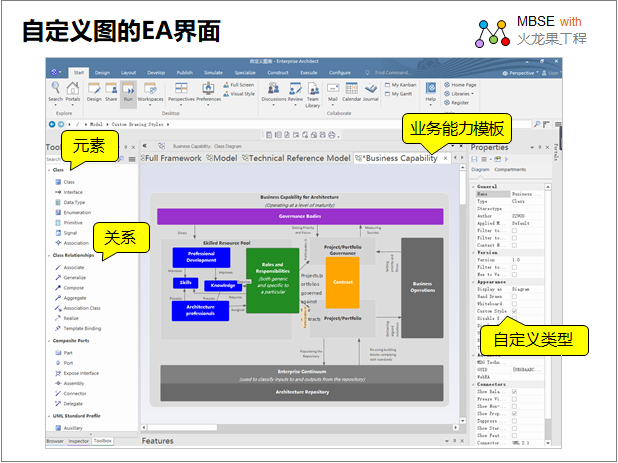Open the Perspective dropdown in title bar

(x=520, y=73)
